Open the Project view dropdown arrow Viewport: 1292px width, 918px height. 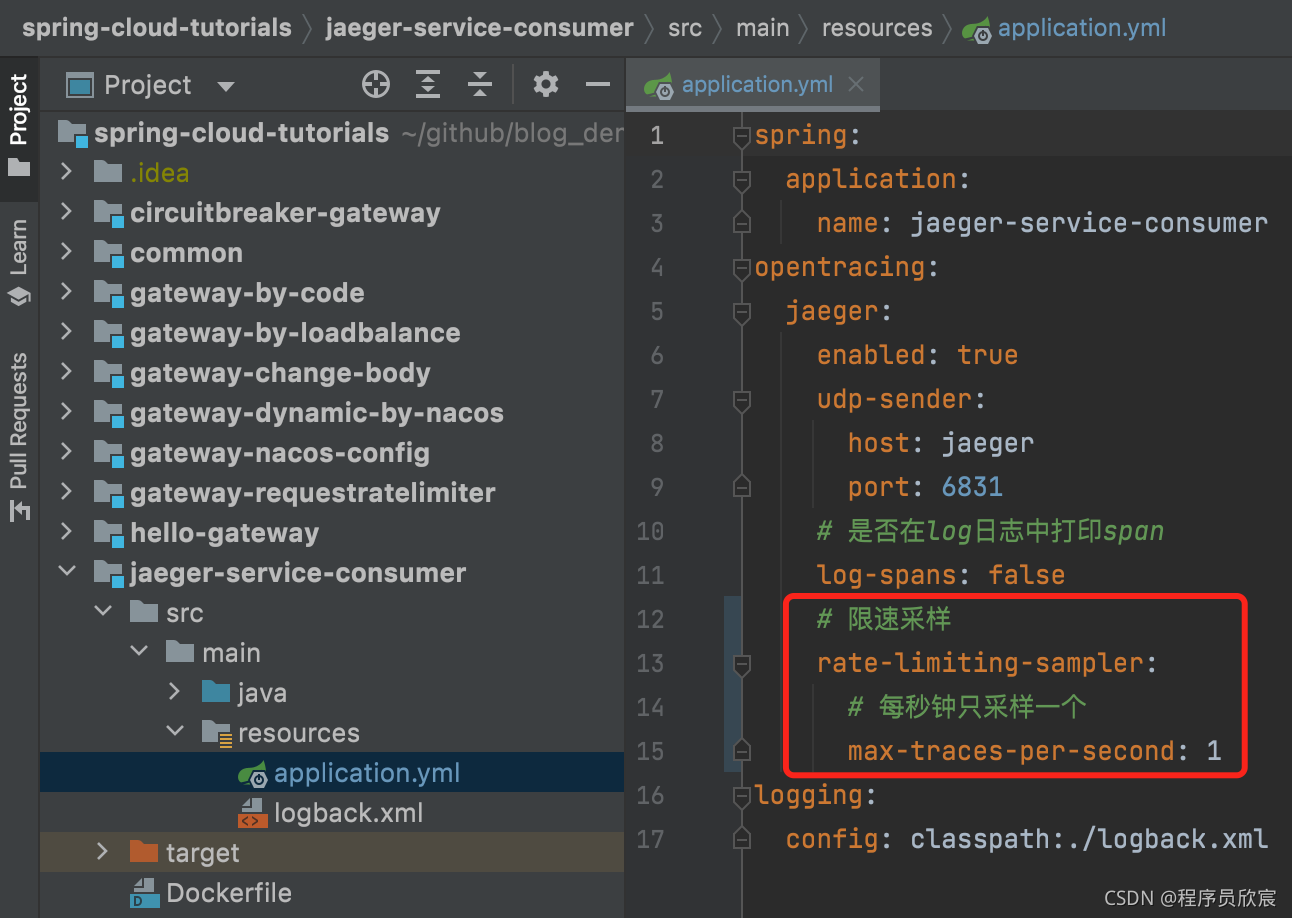226,86
